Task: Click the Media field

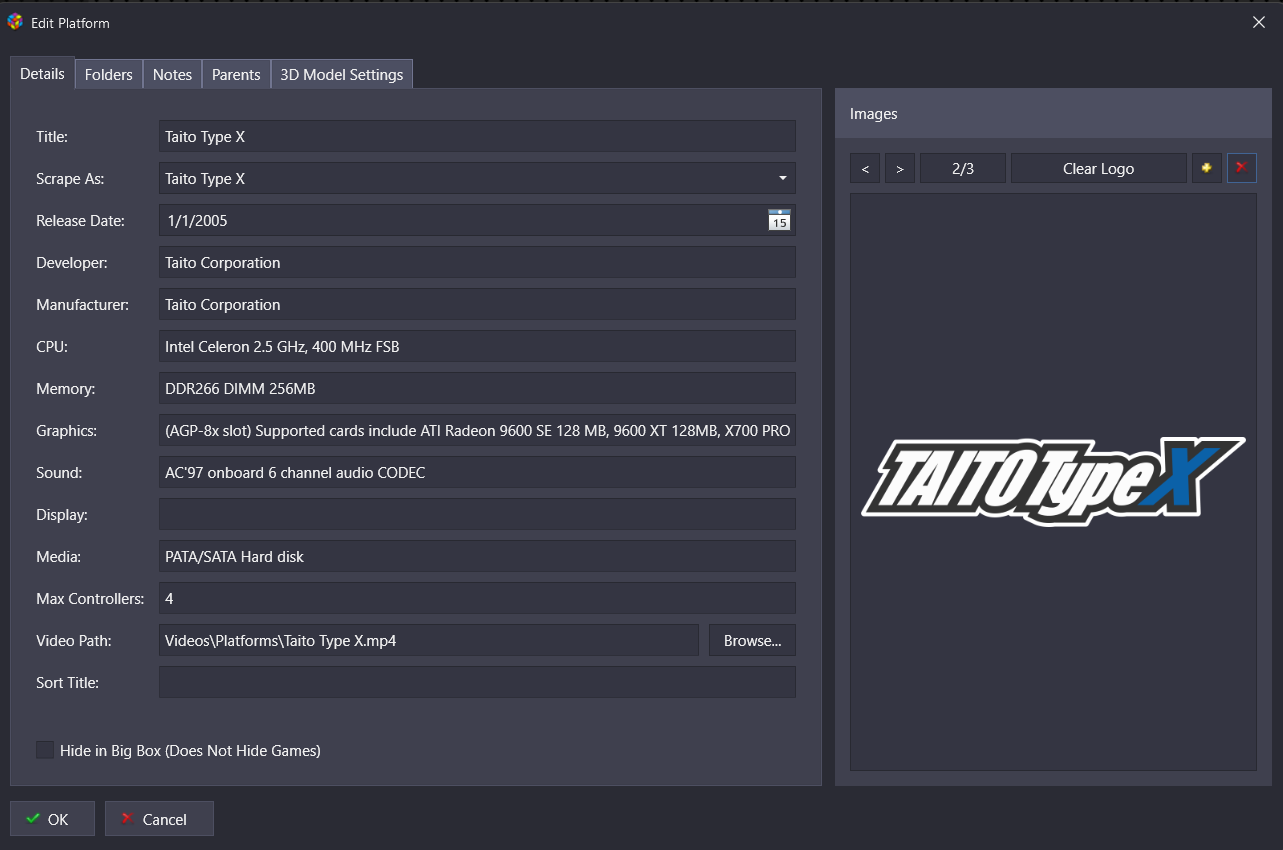Action: click(477, 556)
